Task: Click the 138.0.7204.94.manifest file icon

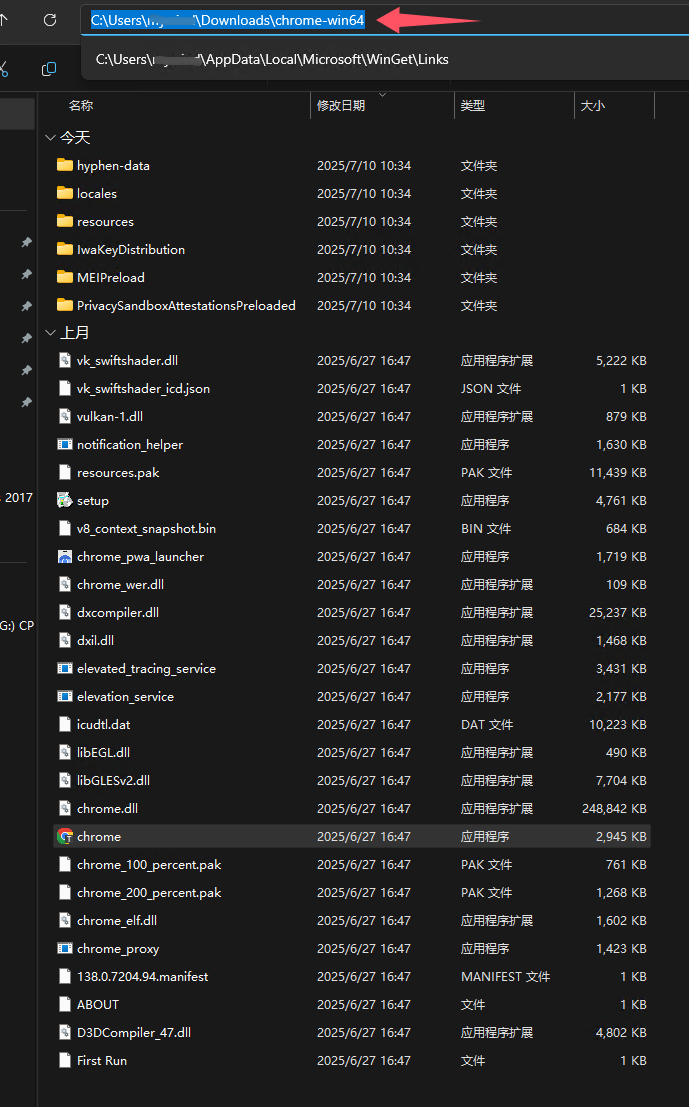Action: [x=65, y=977]
